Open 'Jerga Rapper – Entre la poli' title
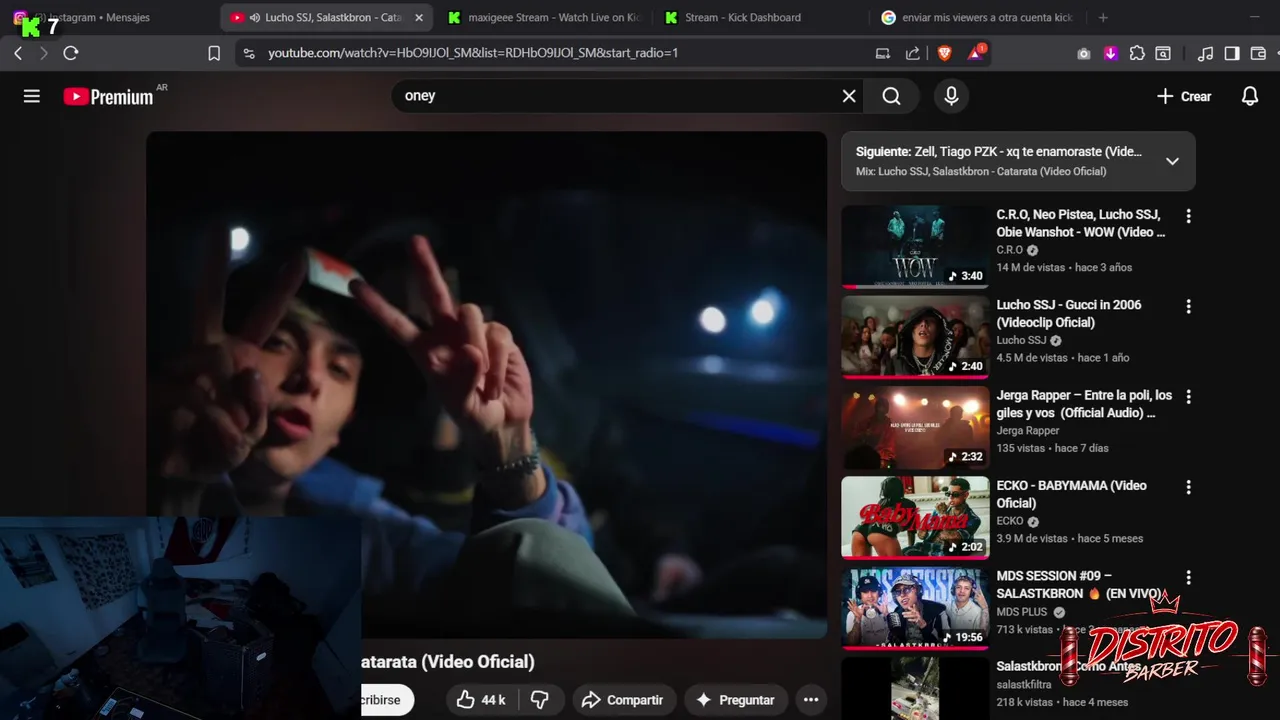The height and width of the screenshot is (720, 1280). [1084, 404]
